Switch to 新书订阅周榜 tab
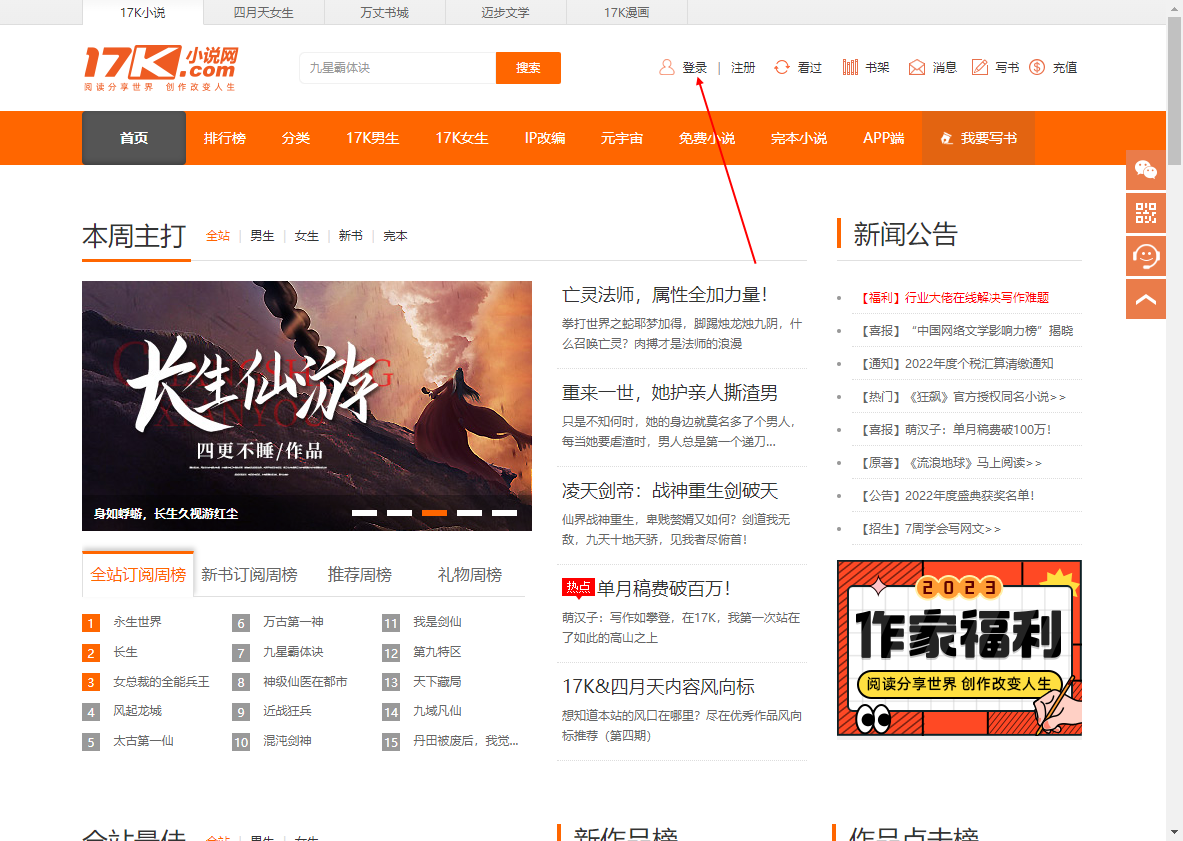The height and width of the screenshot is (841, 1183). tap(249, 575)
